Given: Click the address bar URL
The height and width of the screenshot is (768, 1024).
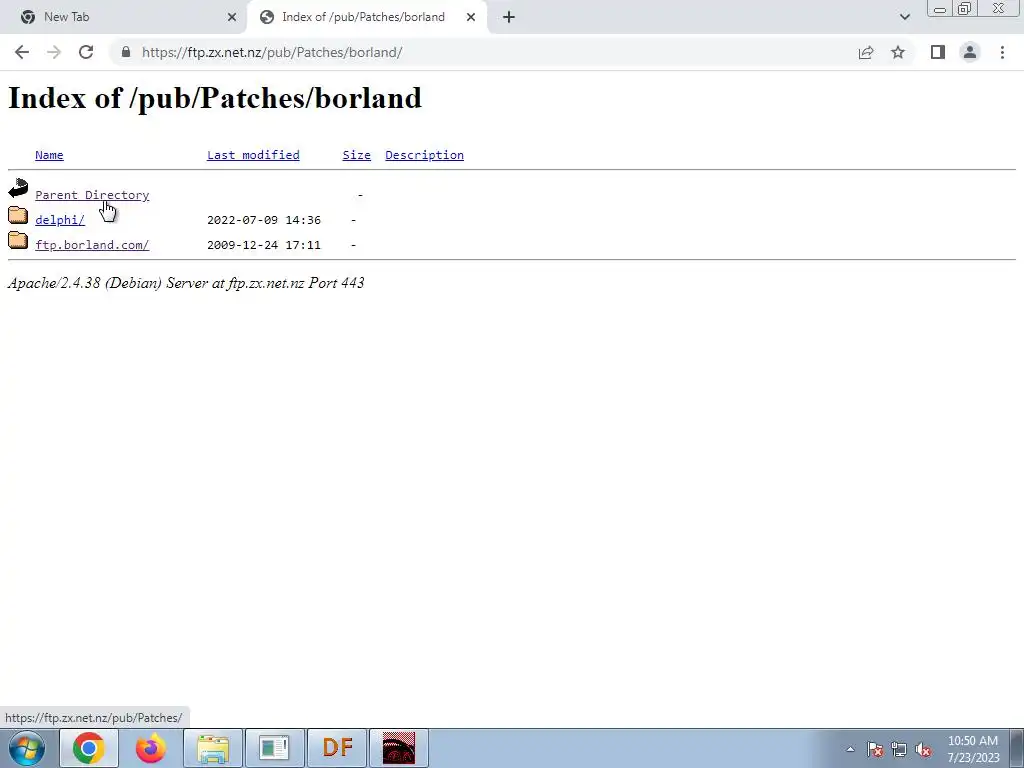Looking at the screenshot, I should point(272,52).
